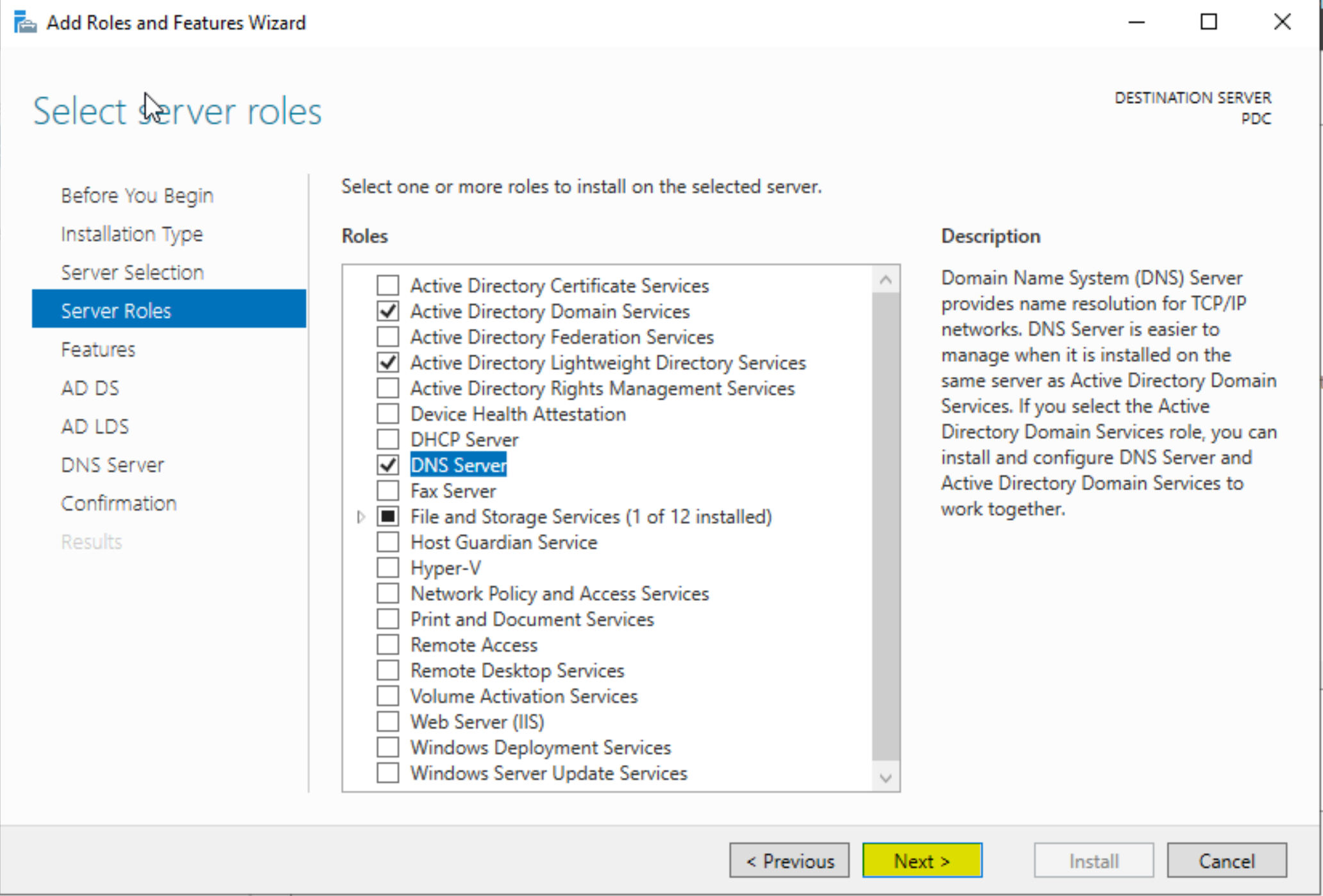Click roles list scroll up arrow
Image resolution: width=1323 pixels, height=896 pixels.
[x=886, y=279]
